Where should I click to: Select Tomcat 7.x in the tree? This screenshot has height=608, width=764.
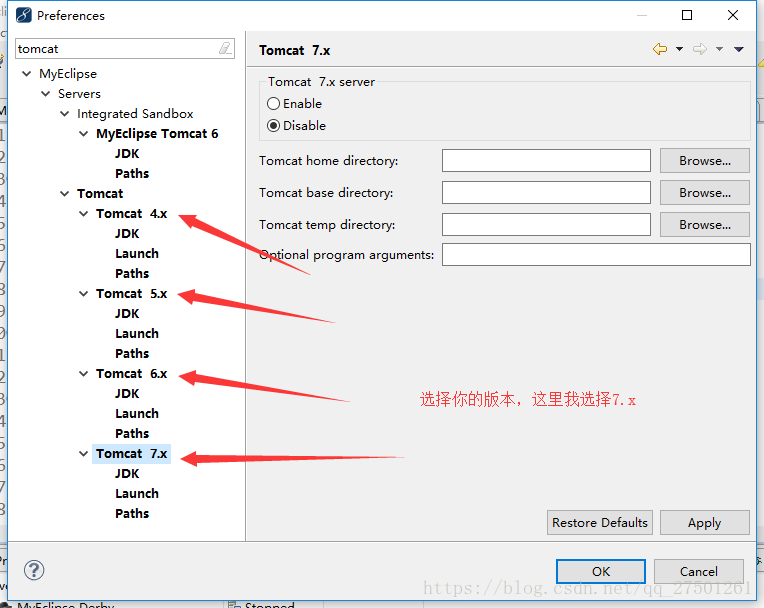[x=132, y=454]
